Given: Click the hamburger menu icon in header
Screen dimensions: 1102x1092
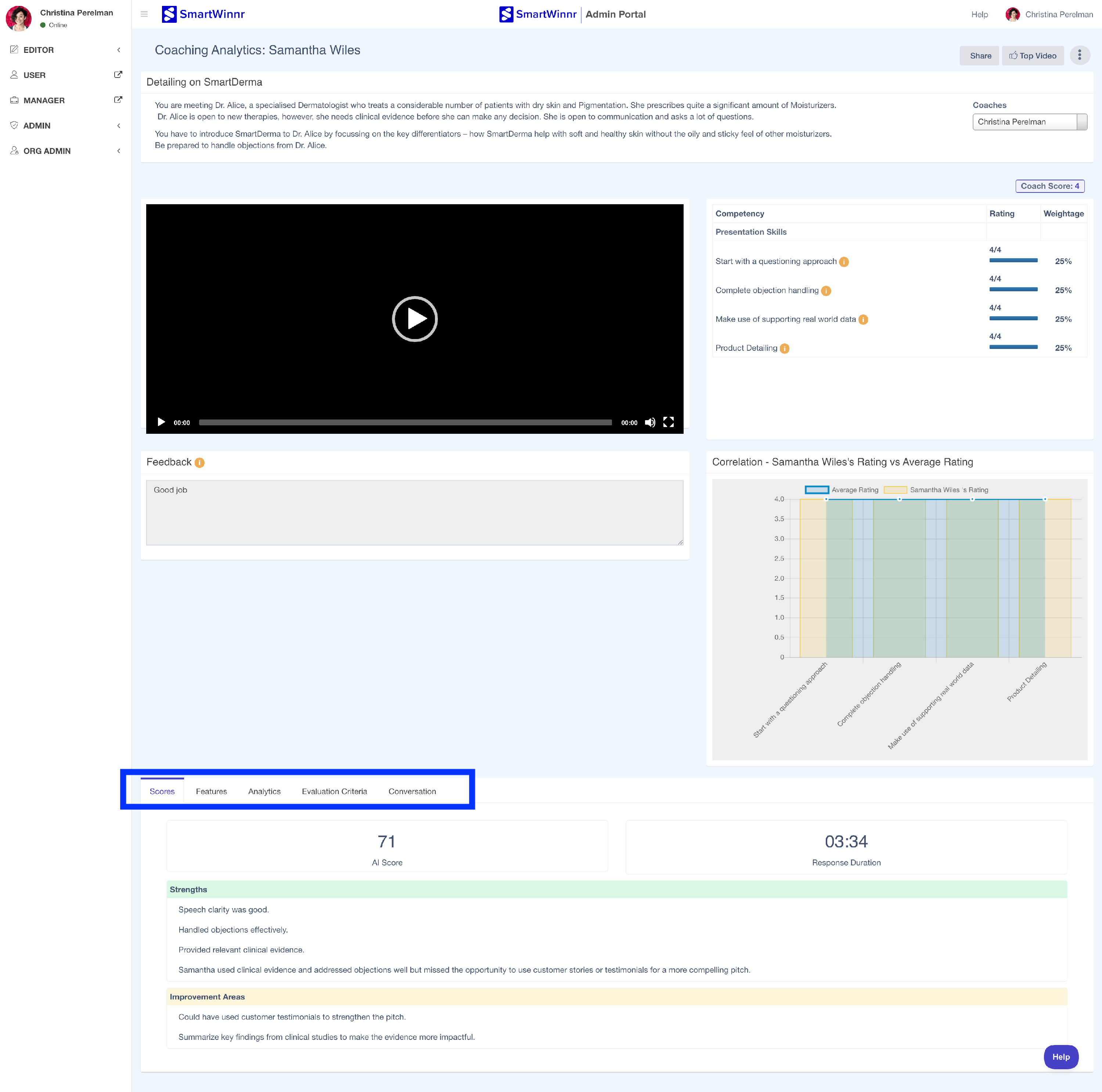Looking at the screenshot, I should tap(144, 14).
